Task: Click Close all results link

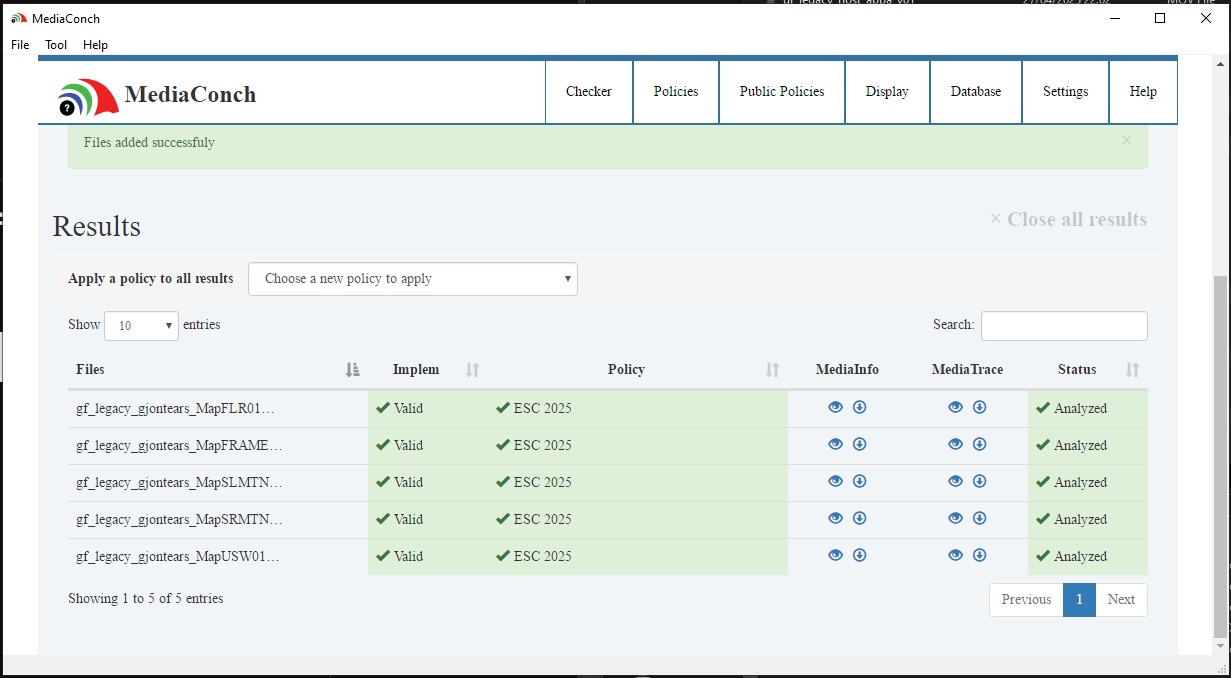Action: tap(1068, 219)
